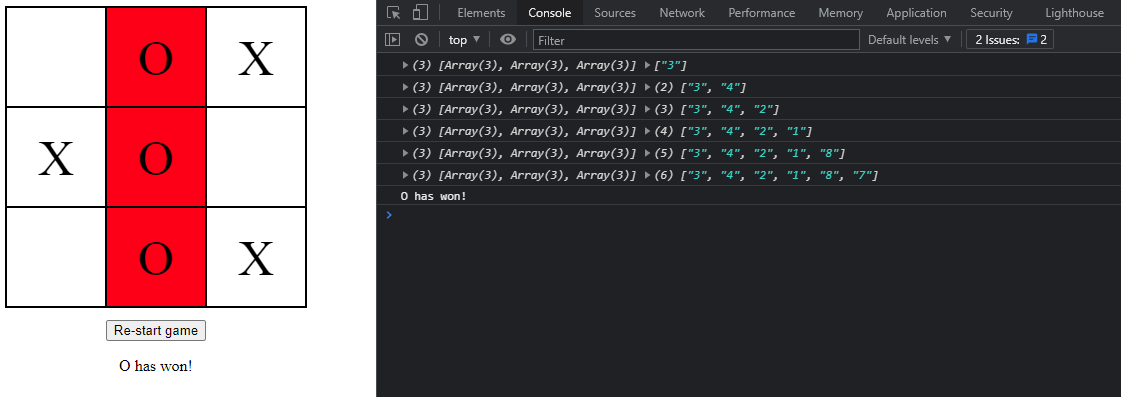Click the top-right X cell
The width and height of the screenshot is (1121, 397).
point(256,57)
